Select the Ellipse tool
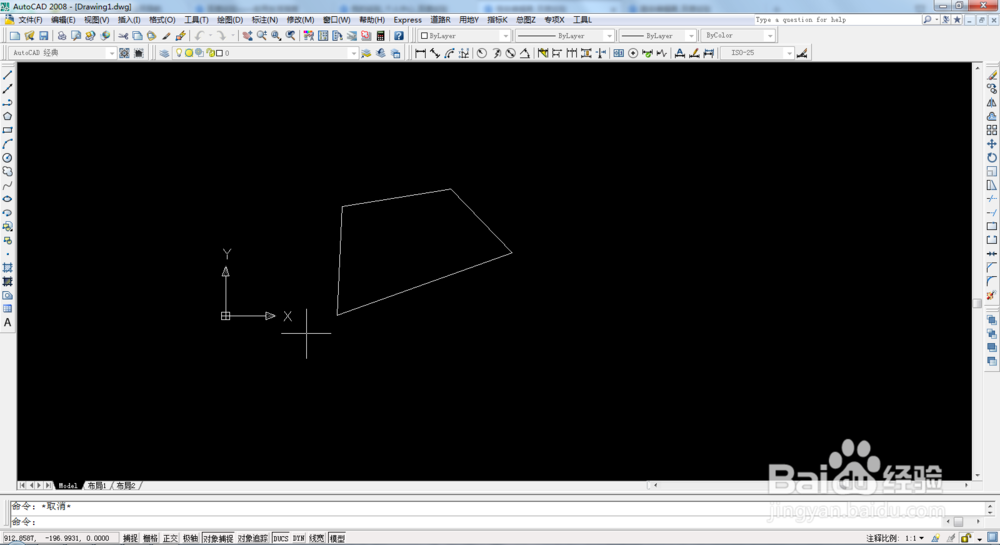The image size is (1000, 545). point(8,199)
